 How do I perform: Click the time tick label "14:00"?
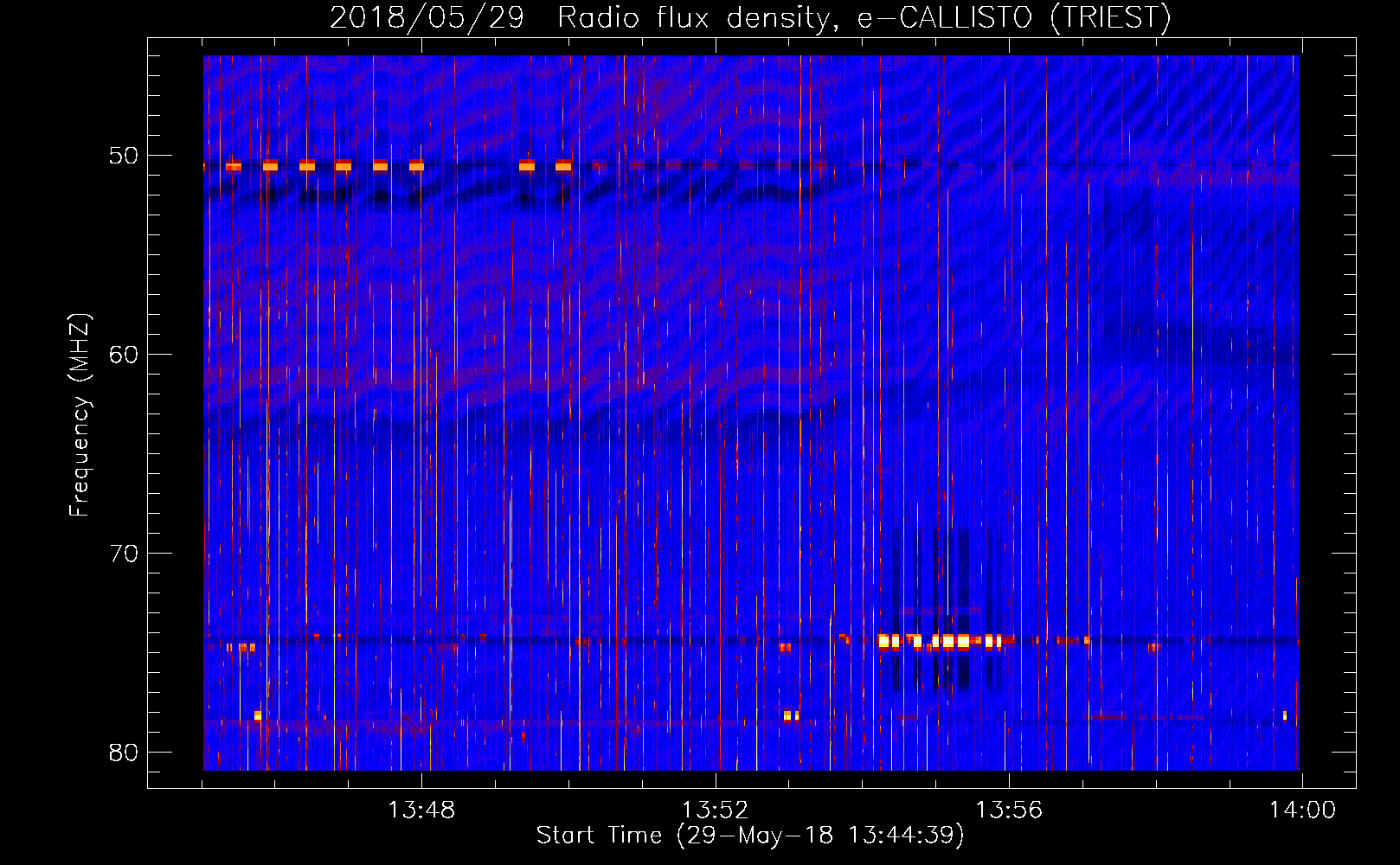[x=1302, y=811]
